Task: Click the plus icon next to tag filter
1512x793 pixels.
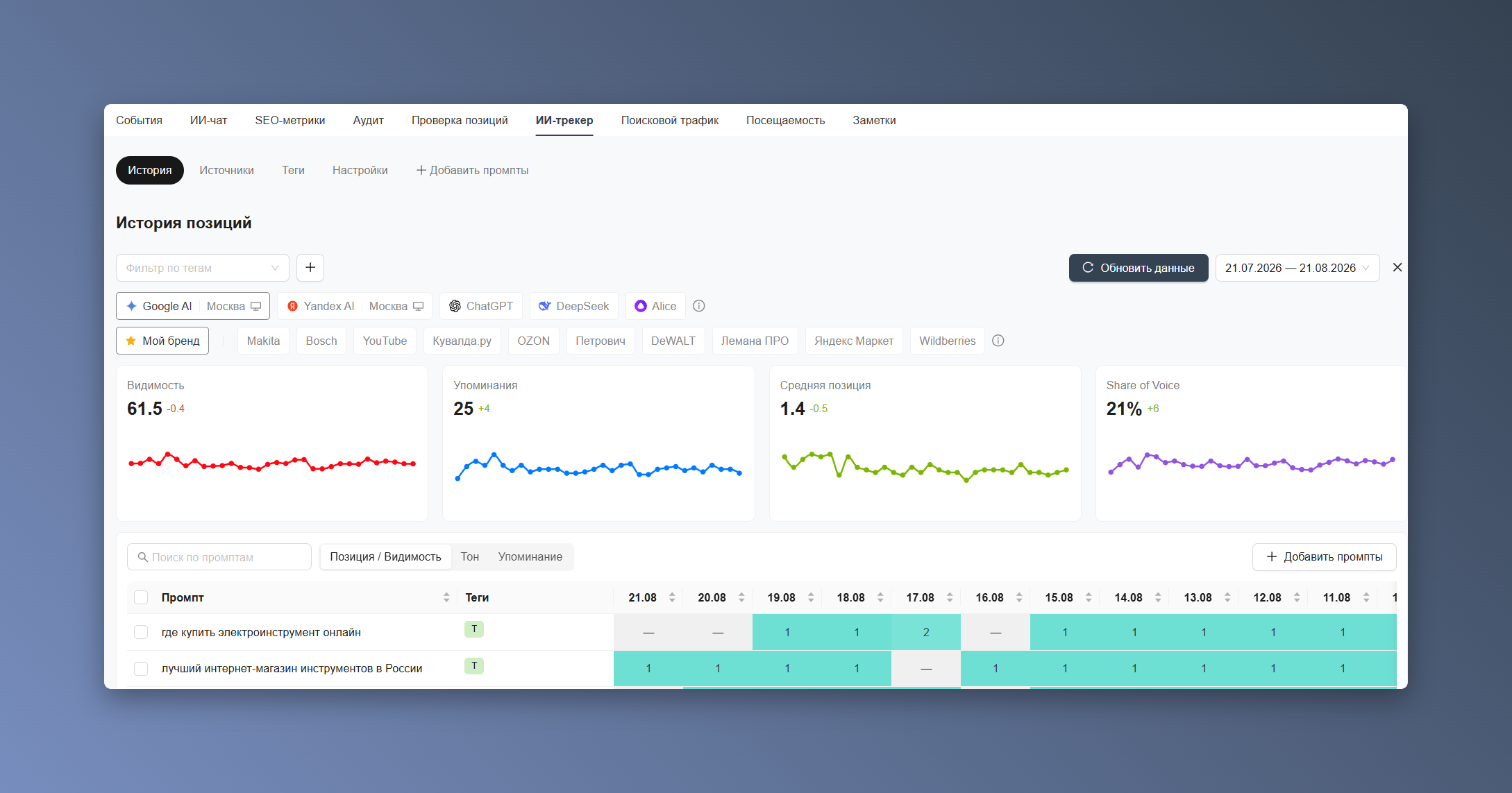Action: (310, 268)
